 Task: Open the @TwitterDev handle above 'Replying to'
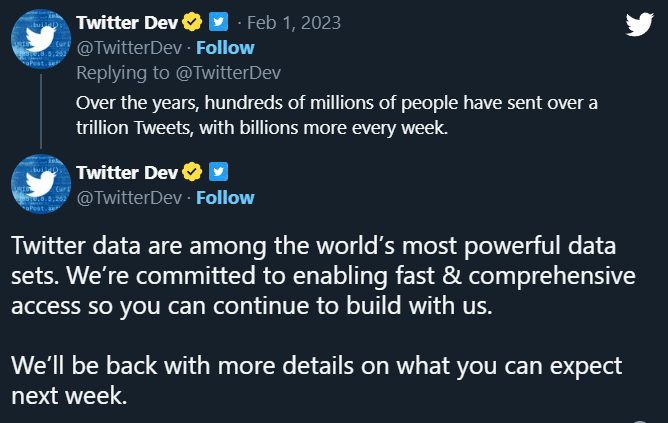point(129,48)
